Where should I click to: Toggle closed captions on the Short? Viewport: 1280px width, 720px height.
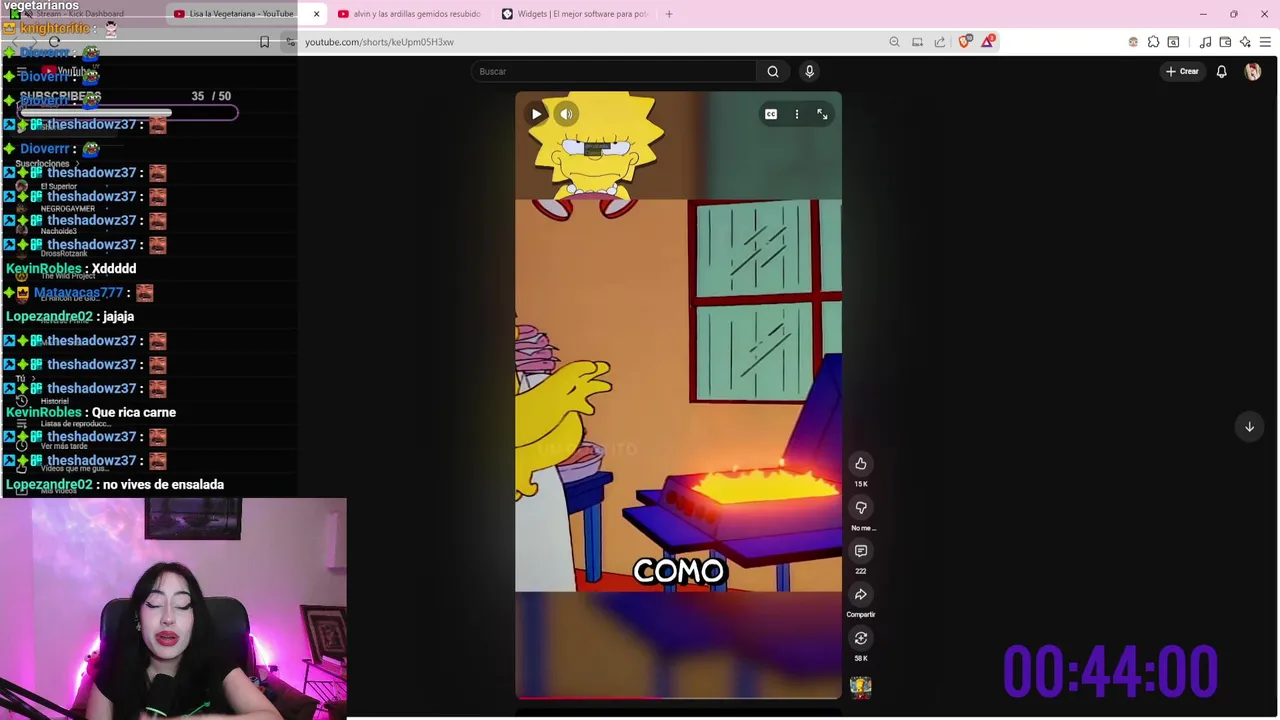tap(771, 114)
